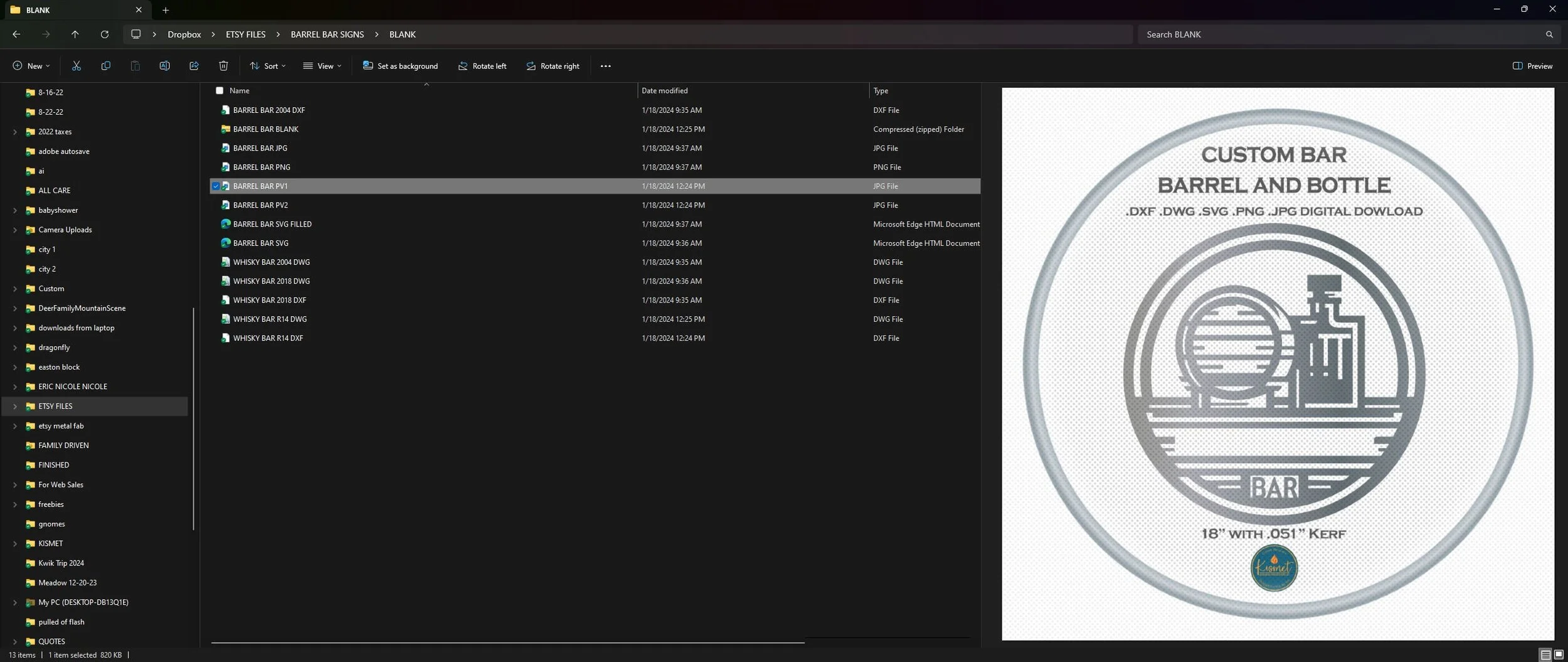Expand the babyshower folder tree
Viewport: 1568px width, 662px height.
click(x=15, y=210)
